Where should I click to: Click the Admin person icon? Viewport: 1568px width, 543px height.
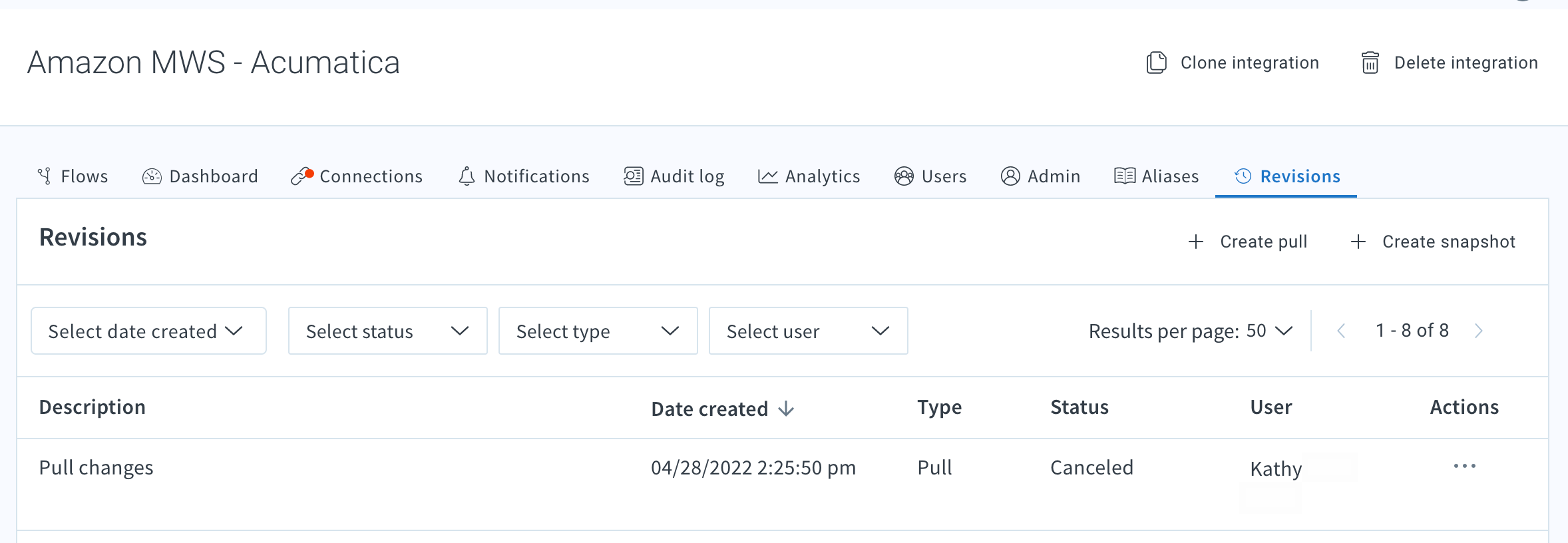pos(1010,176)
